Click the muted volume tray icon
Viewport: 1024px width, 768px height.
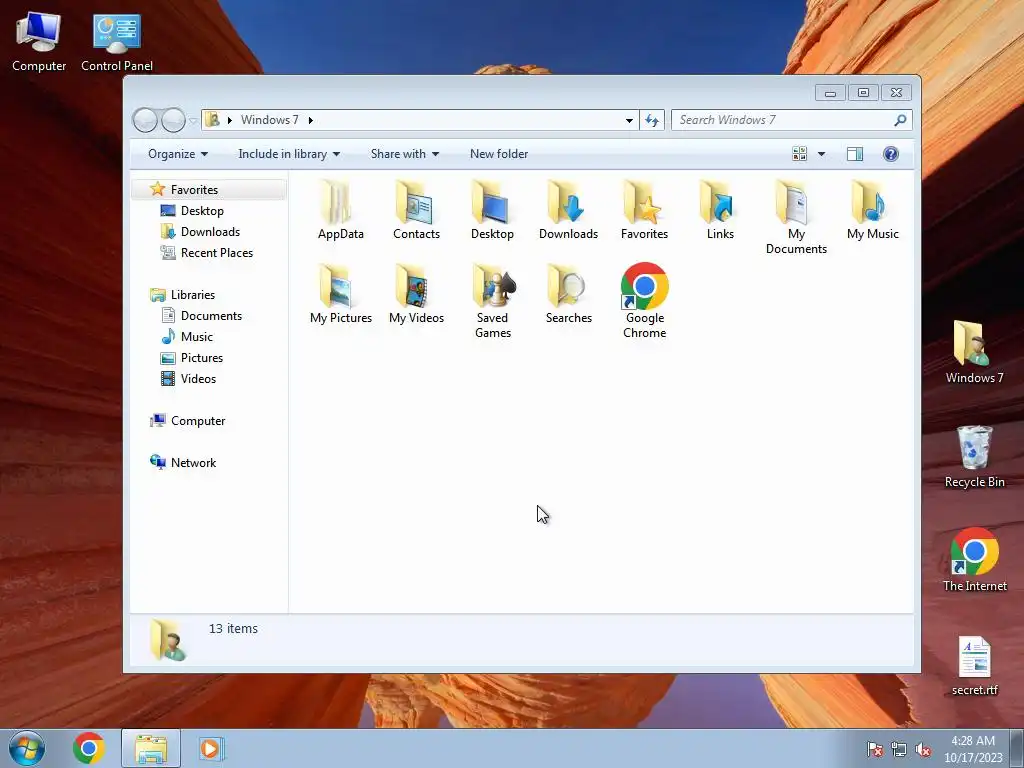923,750
